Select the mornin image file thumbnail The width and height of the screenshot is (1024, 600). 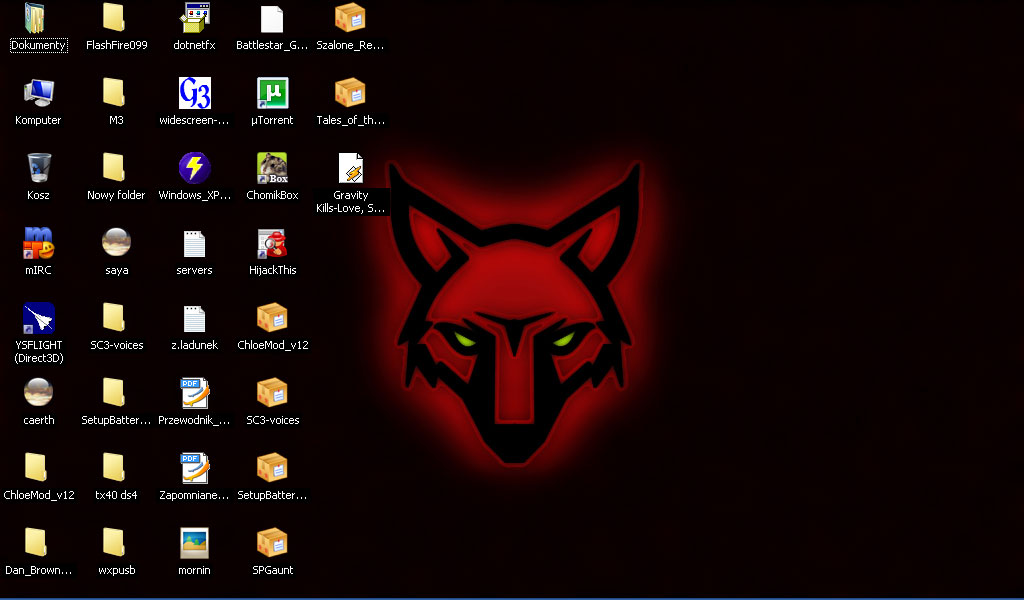pyautogui.click(x=194, y=543)
